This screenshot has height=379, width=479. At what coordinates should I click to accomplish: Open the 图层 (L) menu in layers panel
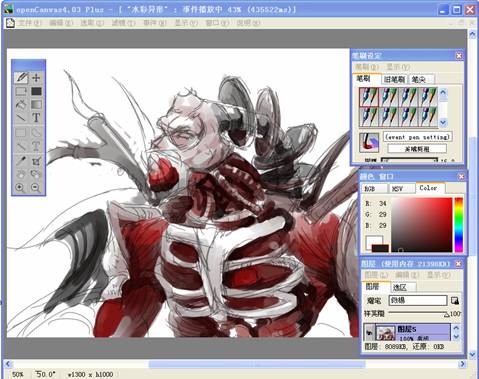pyautogui.click(x=377, y=275)
